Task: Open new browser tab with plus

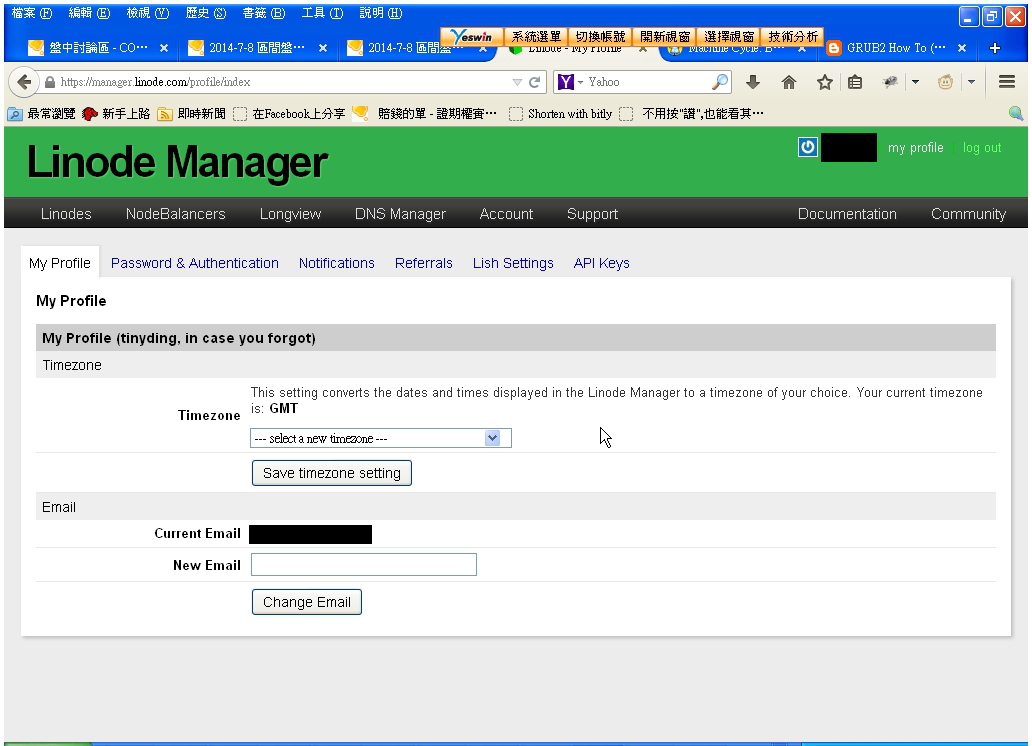Action: click(x=994, y=48)
